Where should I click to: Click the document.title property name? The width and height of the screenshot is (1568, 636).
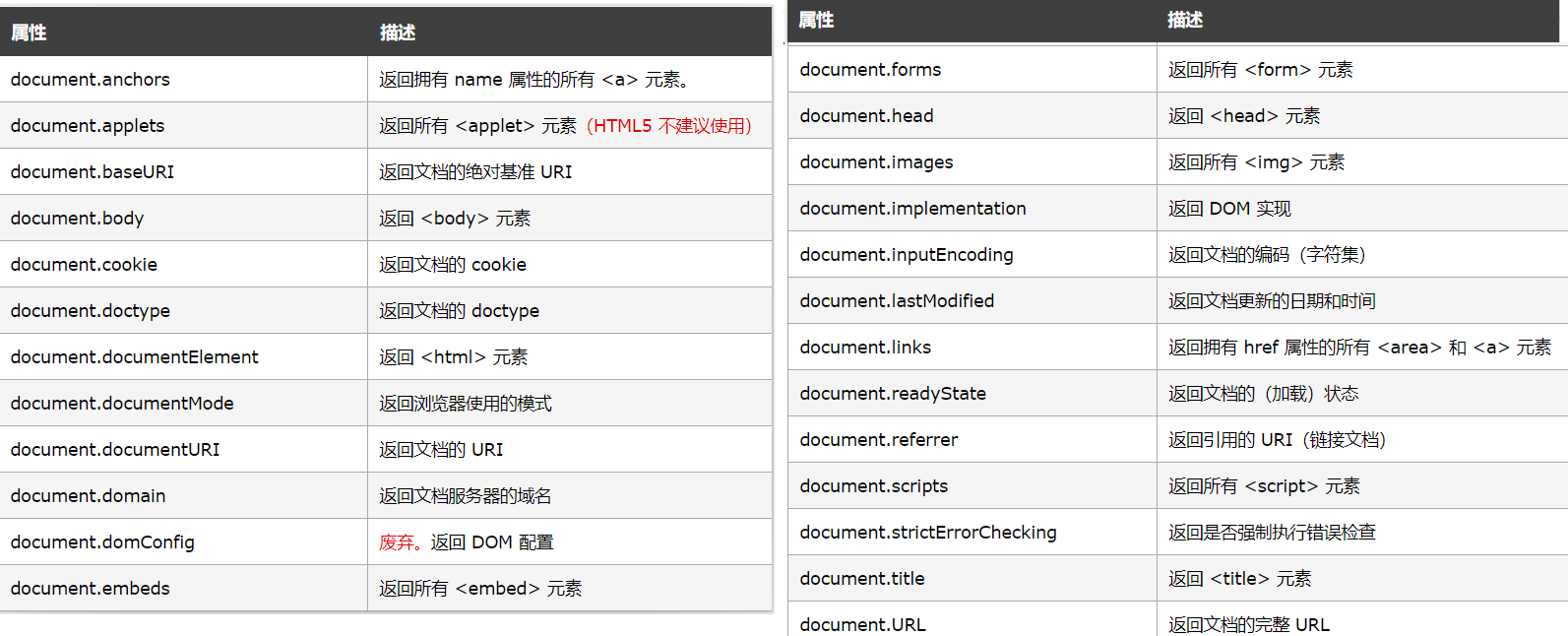[862, 579]
